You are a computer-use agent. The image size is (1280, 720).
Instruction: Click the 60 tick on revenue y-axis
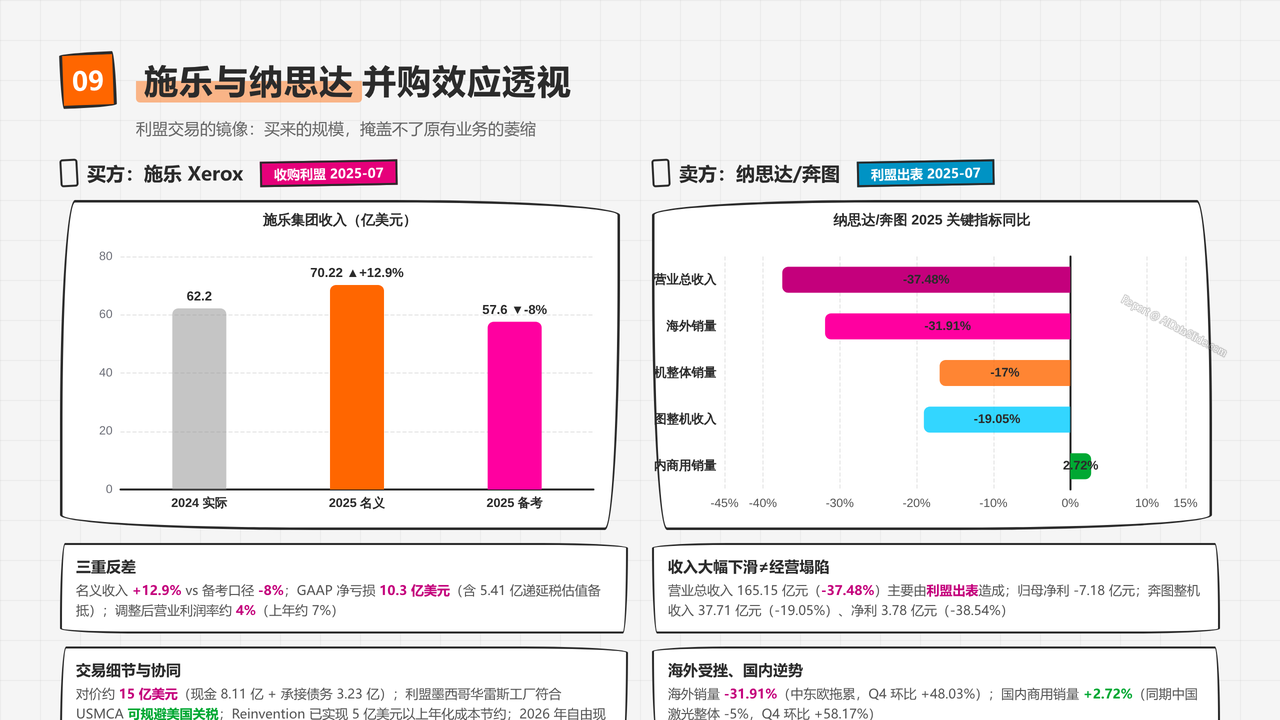tap(106, 314)
